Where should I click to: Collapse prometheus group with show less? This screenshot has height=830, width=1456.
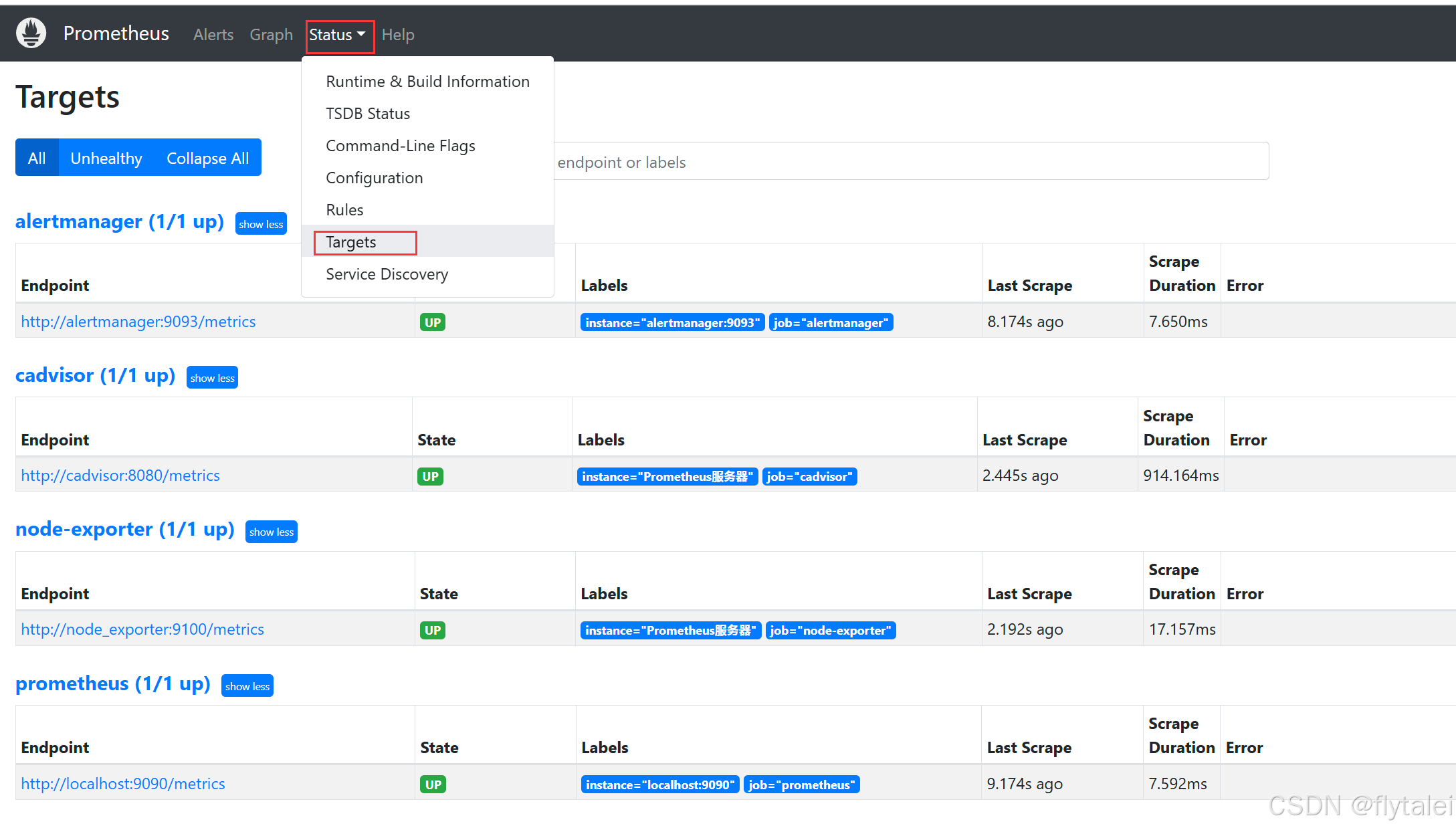click(x=247, y=686)
